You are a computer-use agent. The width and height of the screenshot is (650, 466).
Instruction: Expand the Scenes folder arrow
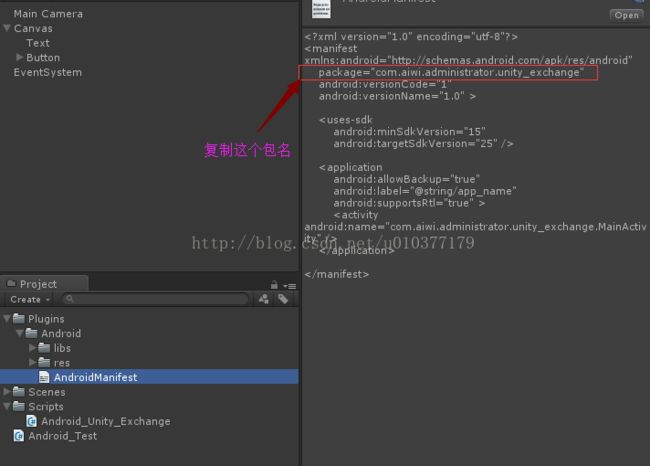[7, 391]
